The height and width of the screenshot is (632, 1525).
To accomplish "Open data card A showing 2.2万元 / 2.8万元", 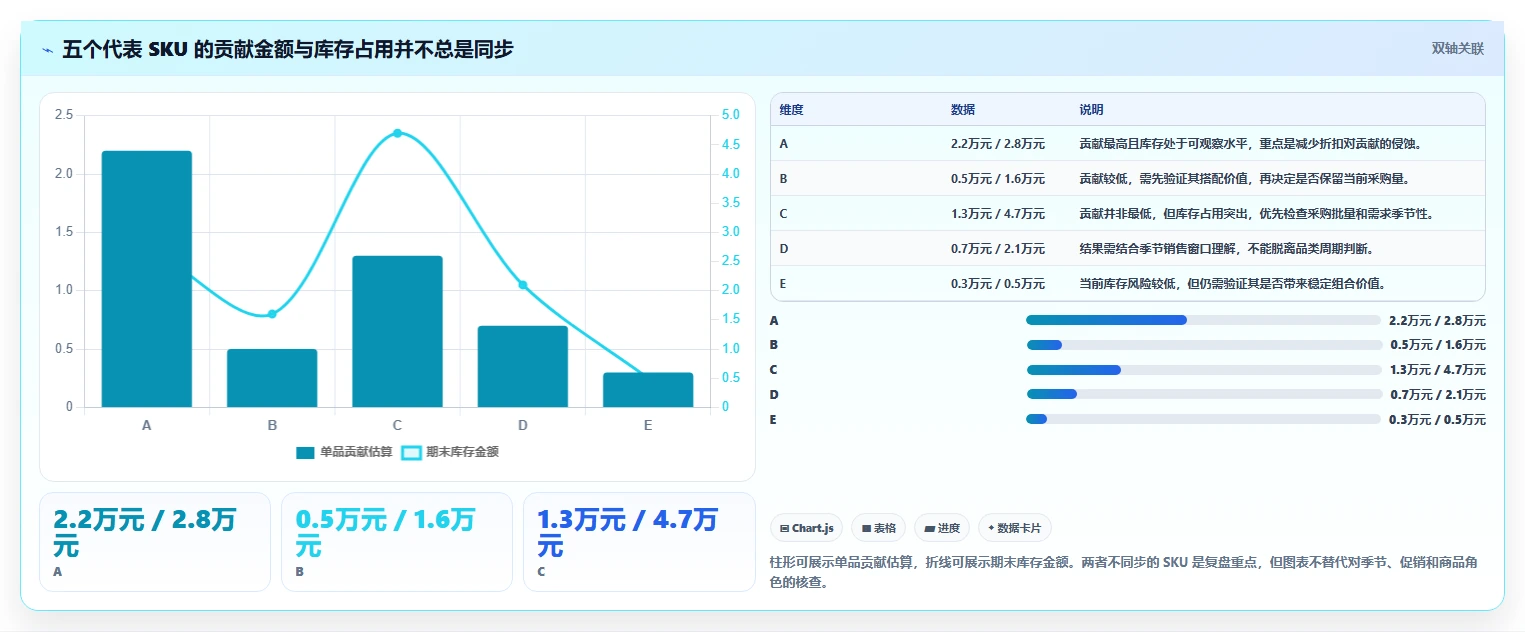I will coord(155,542).
